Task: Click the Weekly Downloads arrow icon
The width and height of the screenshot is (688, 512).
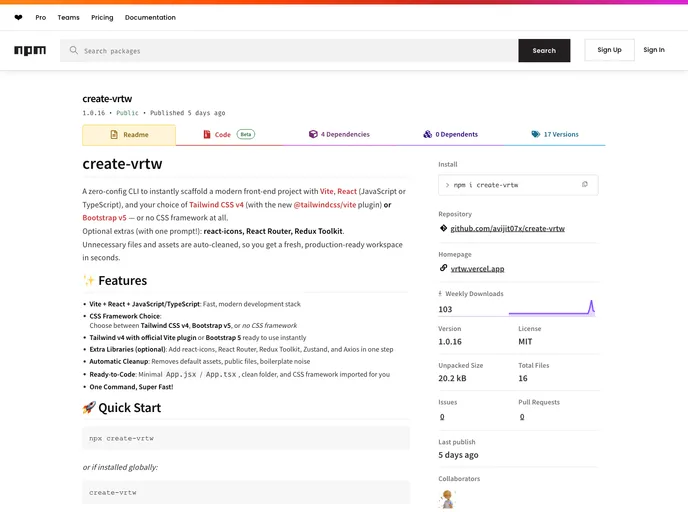Action: coord(440,294)
